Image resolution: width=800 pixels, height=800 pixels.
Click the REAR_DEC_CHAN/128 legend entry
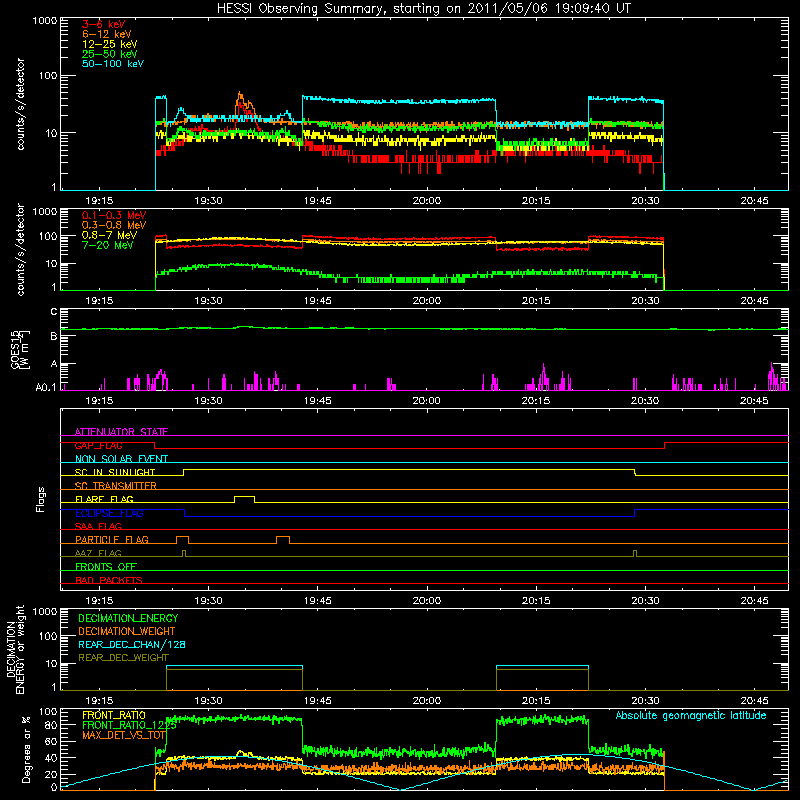click(x=132, y=645)
